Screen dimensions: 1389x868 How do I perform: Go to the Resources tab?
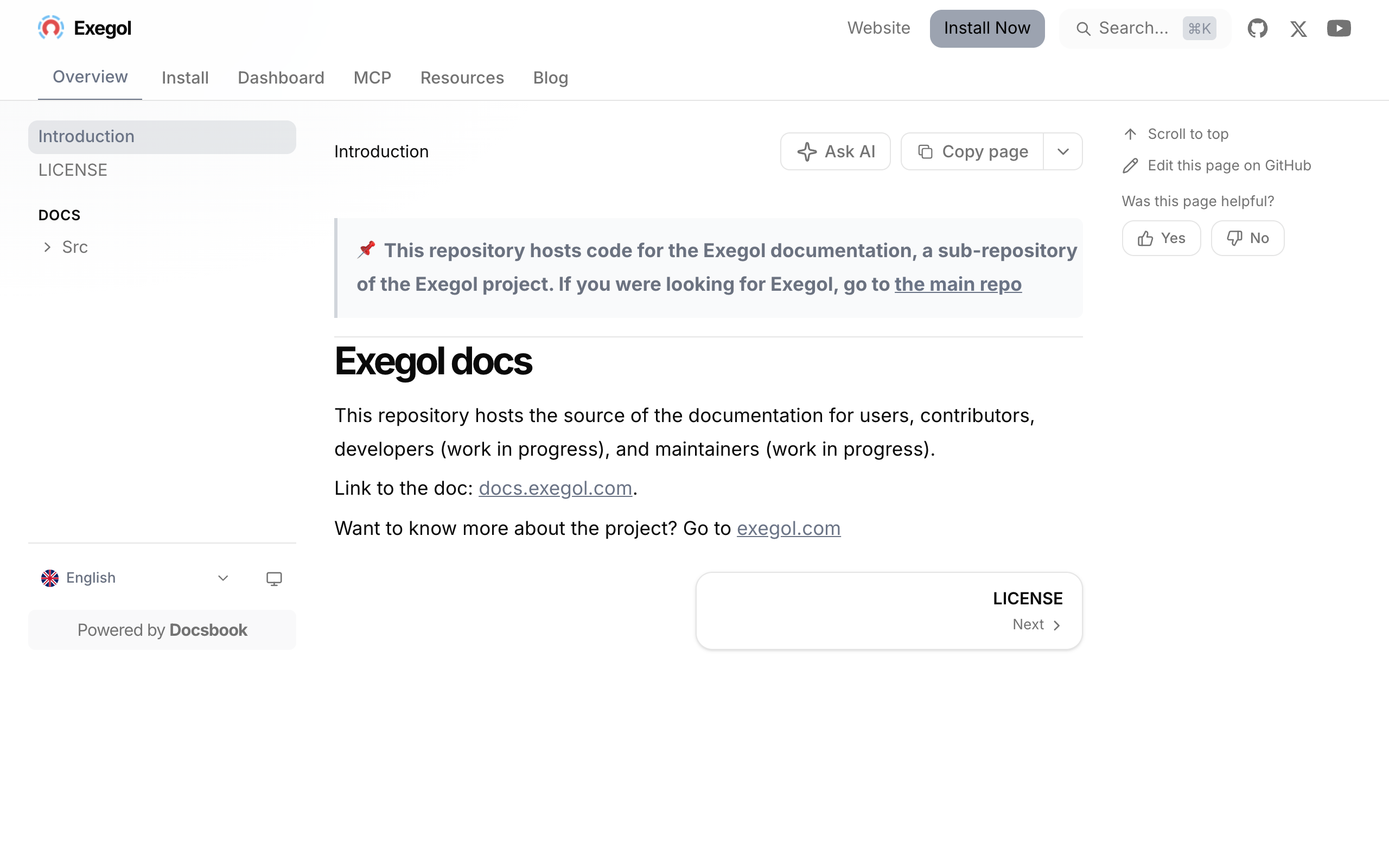(462, 78)
